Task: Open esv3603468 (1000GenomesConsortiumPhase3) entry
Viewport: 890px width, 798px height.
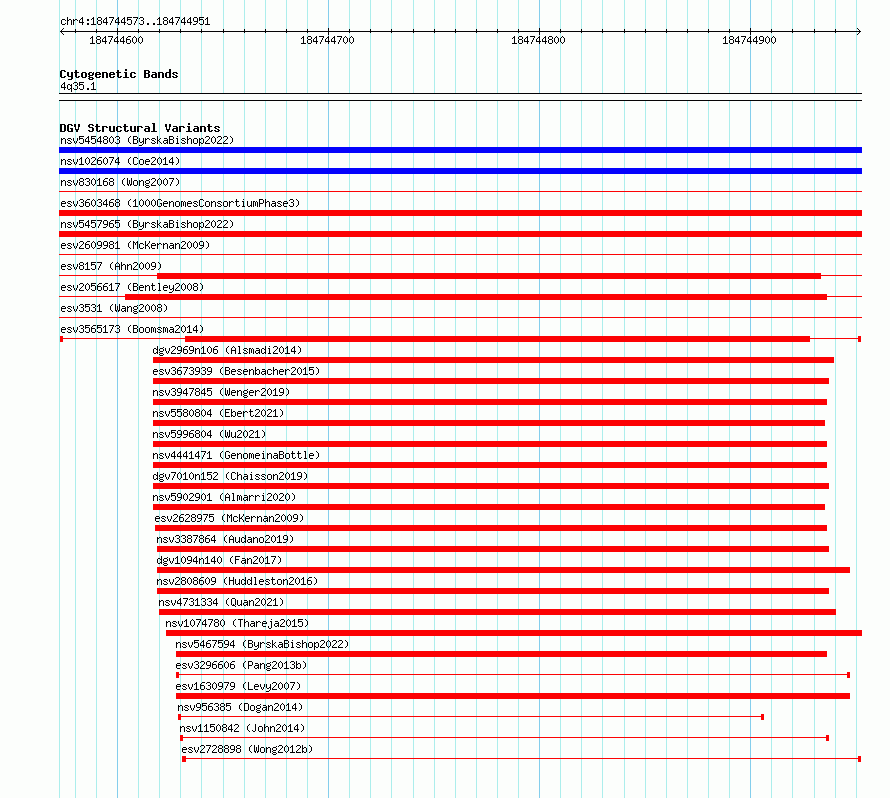Action: click(180, 203)
